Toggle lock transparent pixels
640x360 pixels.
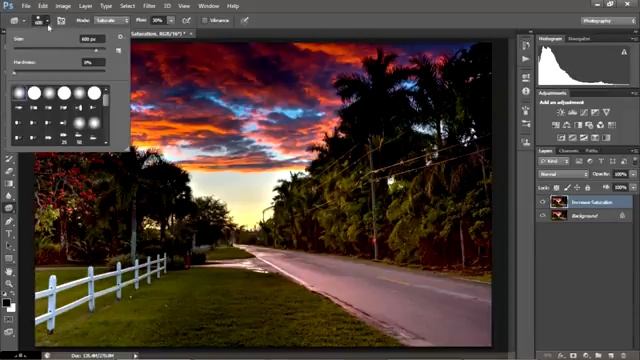(x=556, y=188)
